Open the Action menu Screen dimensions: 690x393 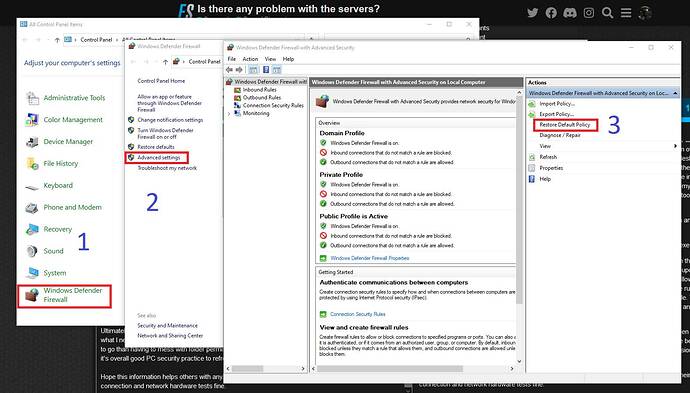point(250,59)
